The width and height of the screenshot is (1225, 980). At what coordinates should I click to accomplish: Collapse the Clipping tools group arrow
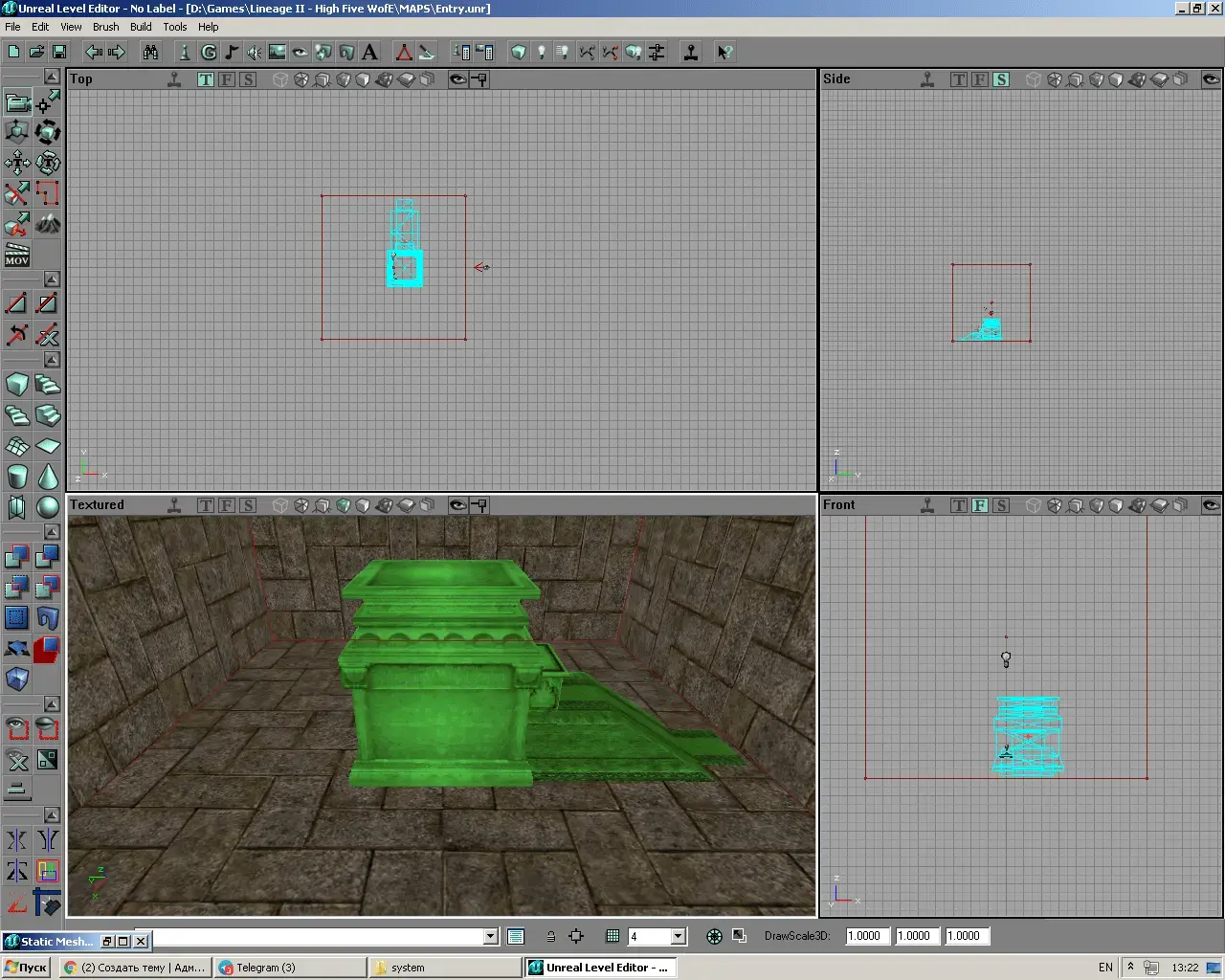click(x=53, y=279)
